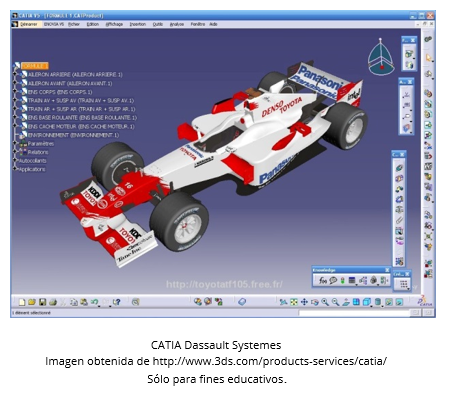This screenshot has width=449, height=393.
Task: Expand the ENS CORPS tree node
Action: pyautogui.click(x=15, y=92)
